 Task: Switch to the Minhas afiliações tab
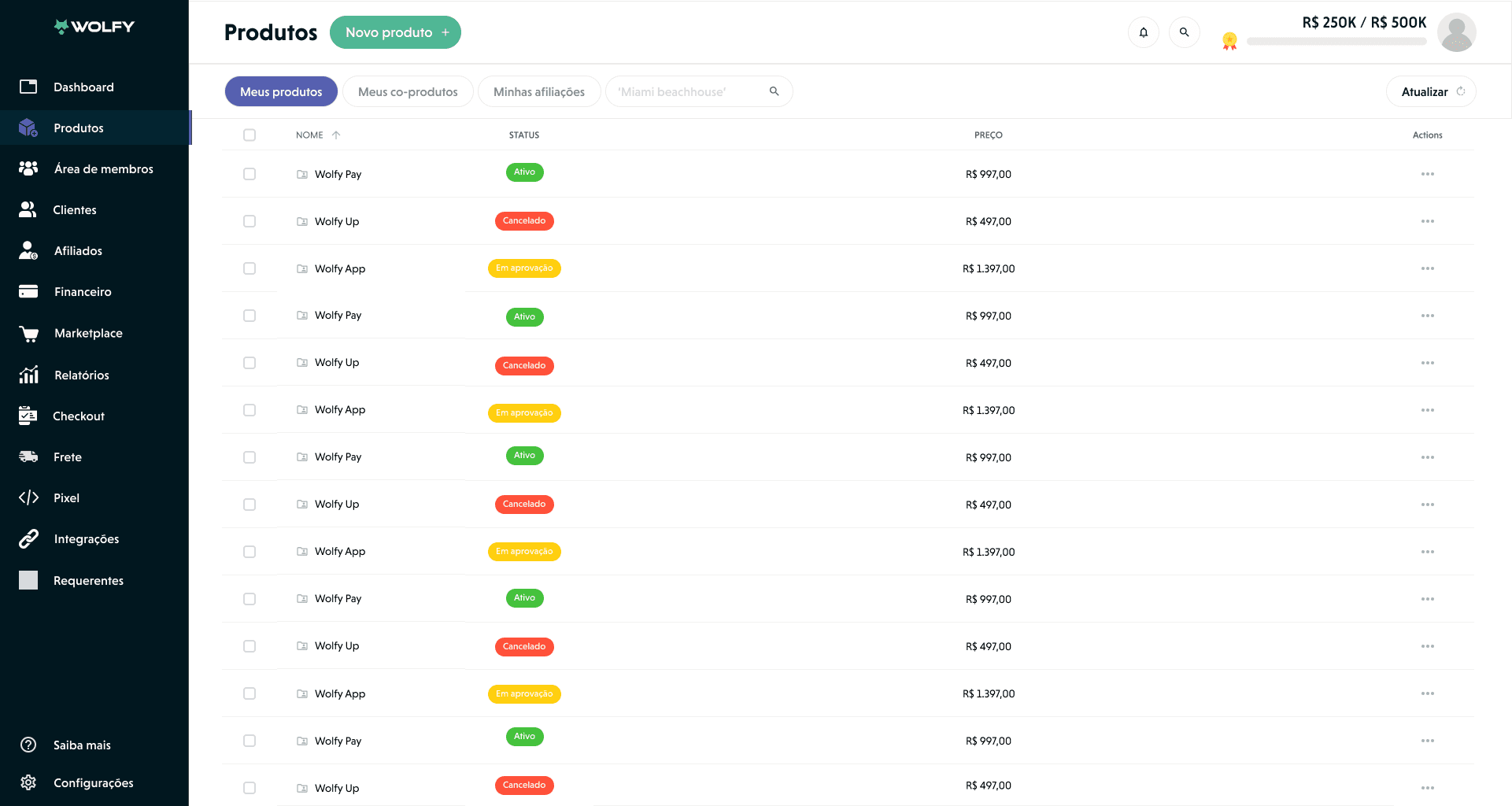[539, 91]
